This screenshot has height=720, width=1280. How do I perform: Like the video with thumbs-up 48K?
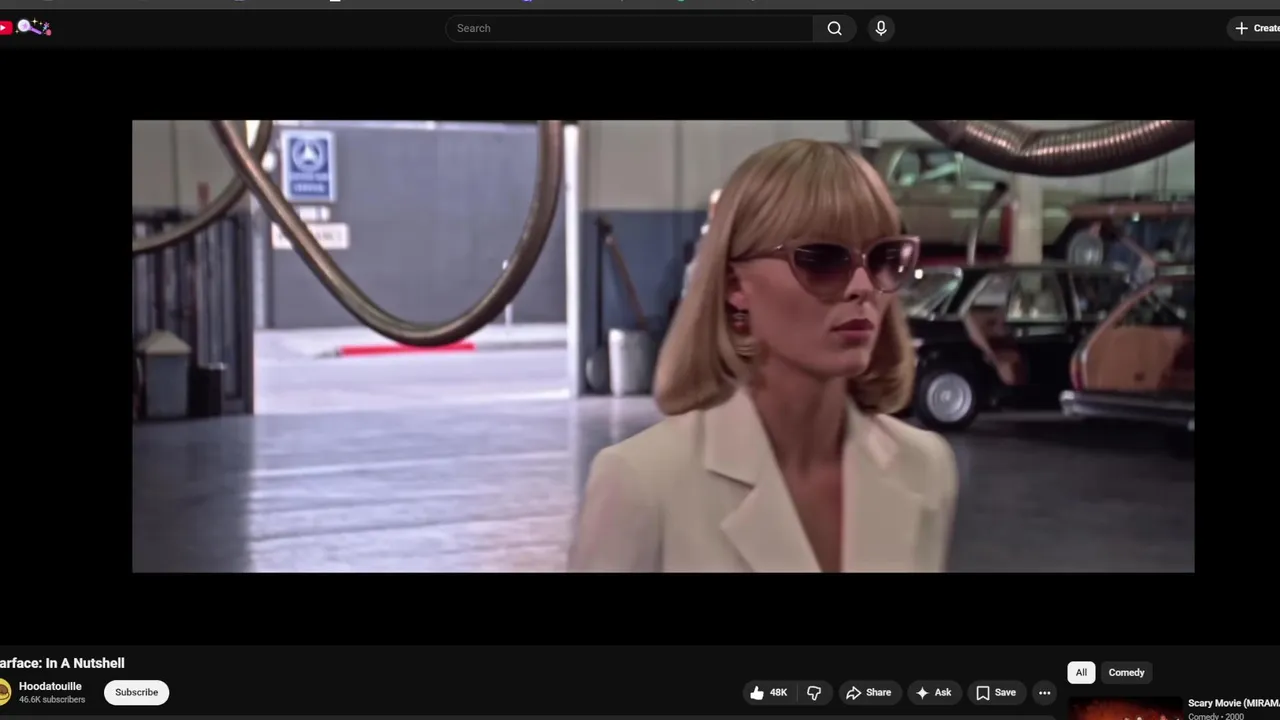click(768, 692)
